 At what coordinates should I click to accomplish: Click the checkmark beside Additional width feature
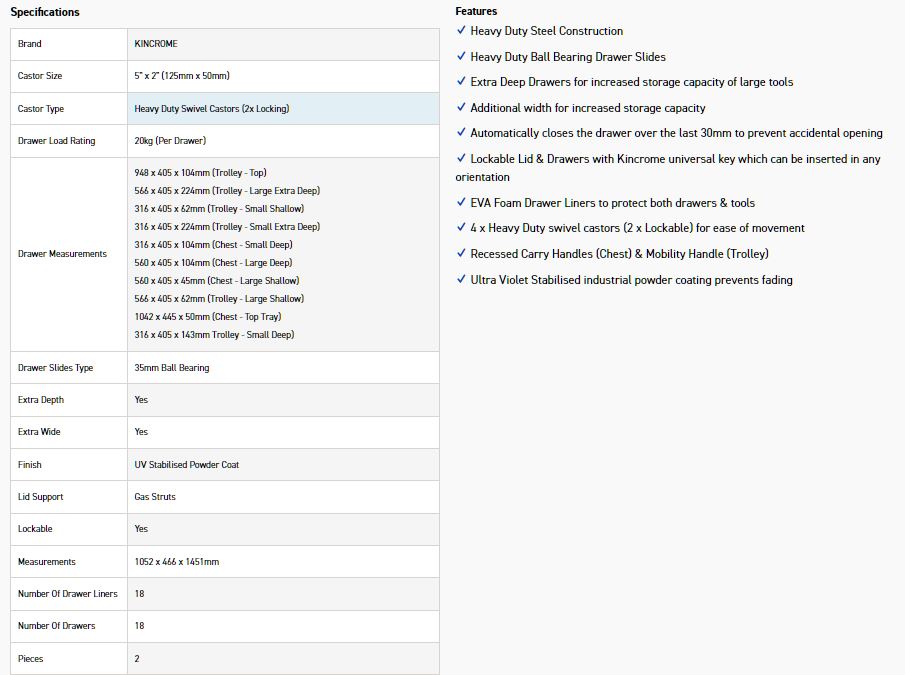tap(461, 107)
